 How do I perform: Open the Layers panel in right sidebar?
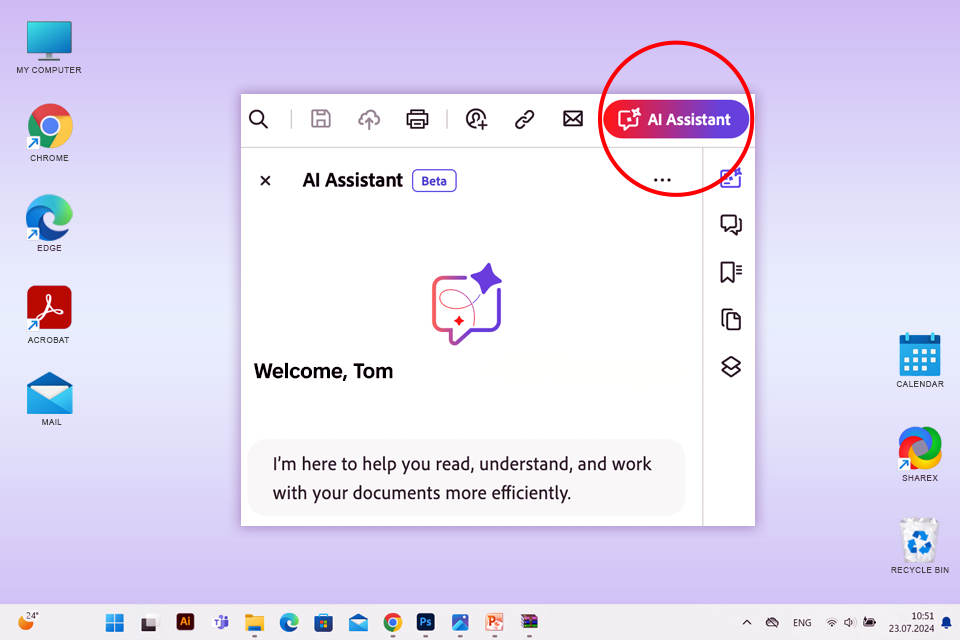click(730, 367)
